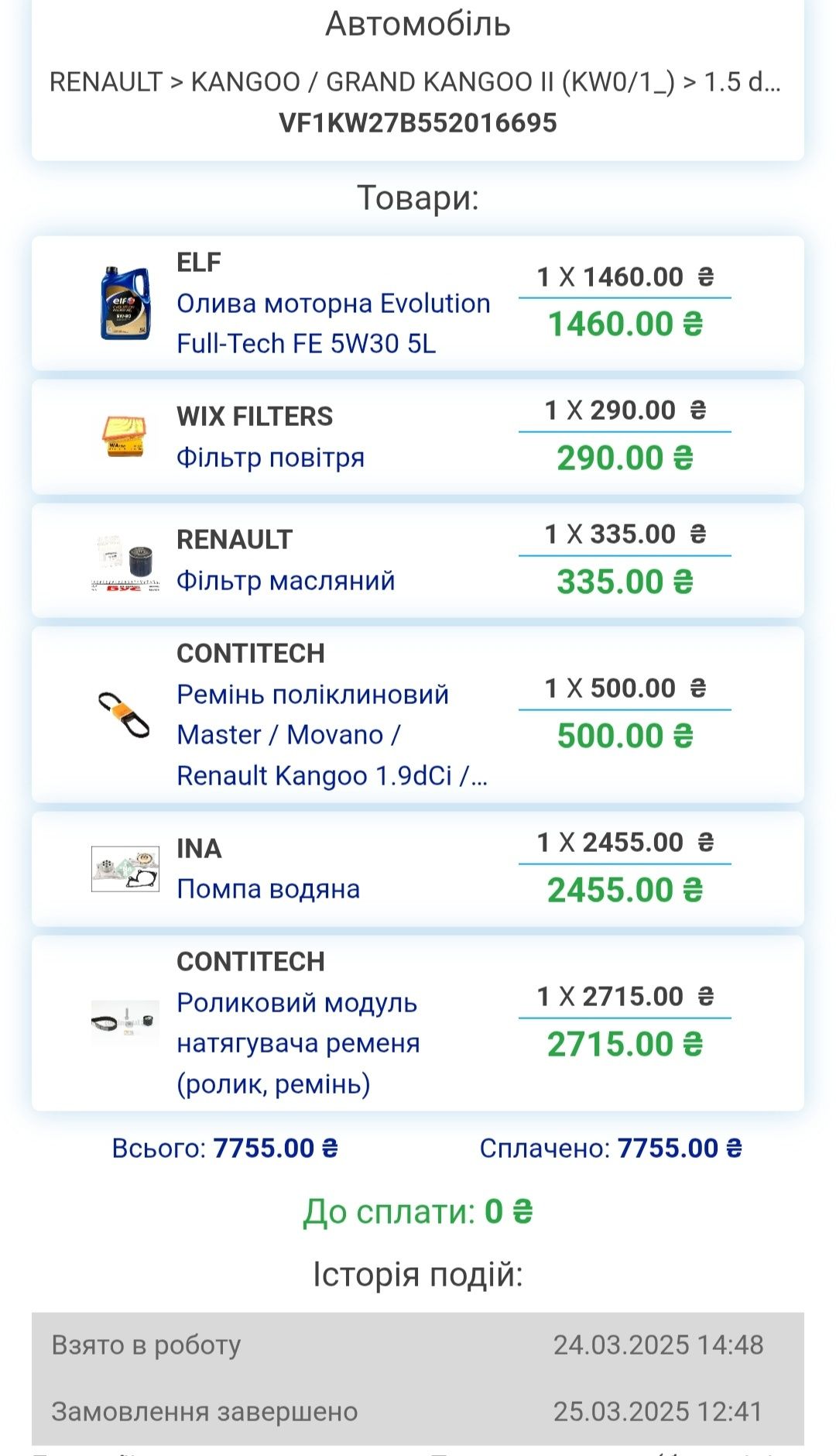The image size is (836, 1456).
Task: Open the 'Фільтр масляний' product link
Action: point(286,580)
